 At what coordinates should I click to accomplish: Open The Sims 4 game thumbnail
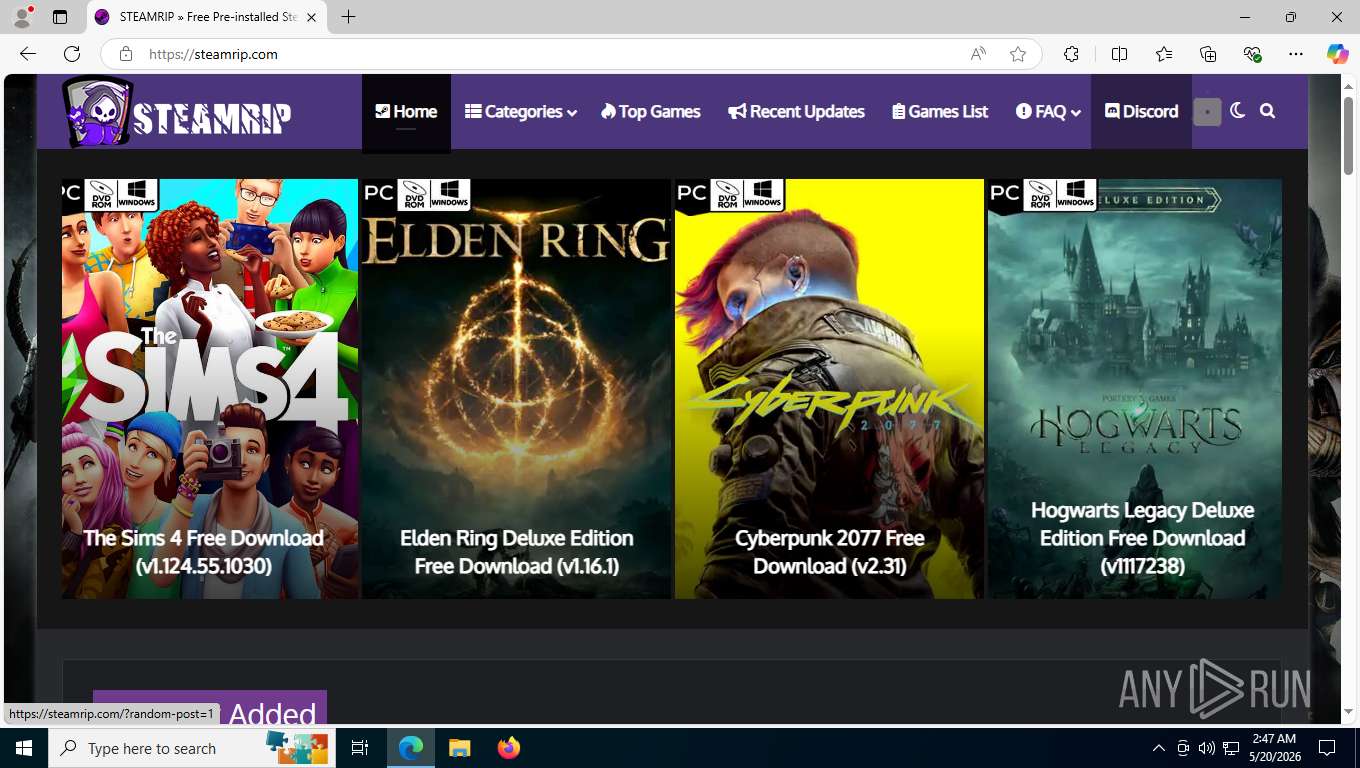click(x=210, y=389)
